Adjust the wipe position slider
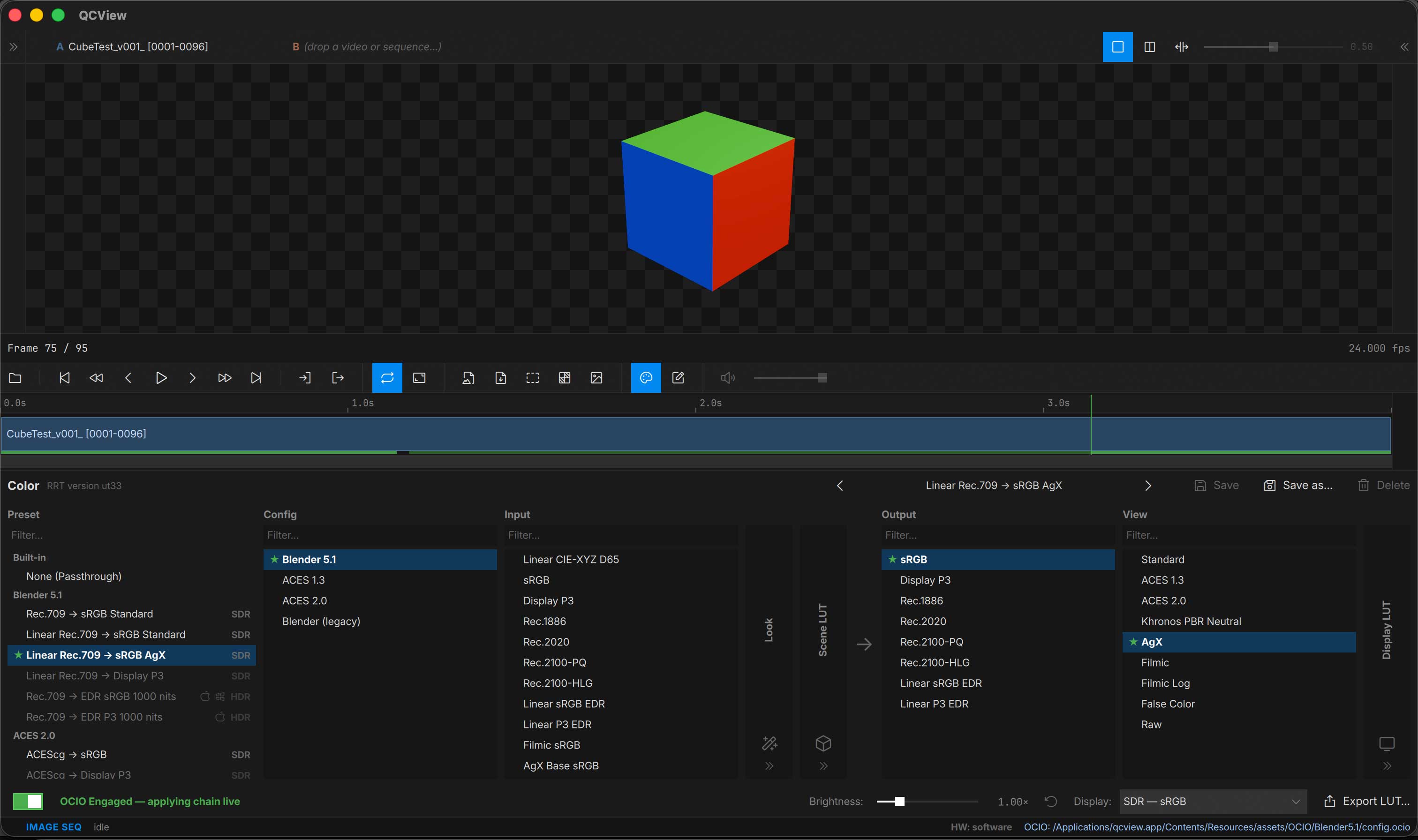1418x840 pixels. (1273, 47)
